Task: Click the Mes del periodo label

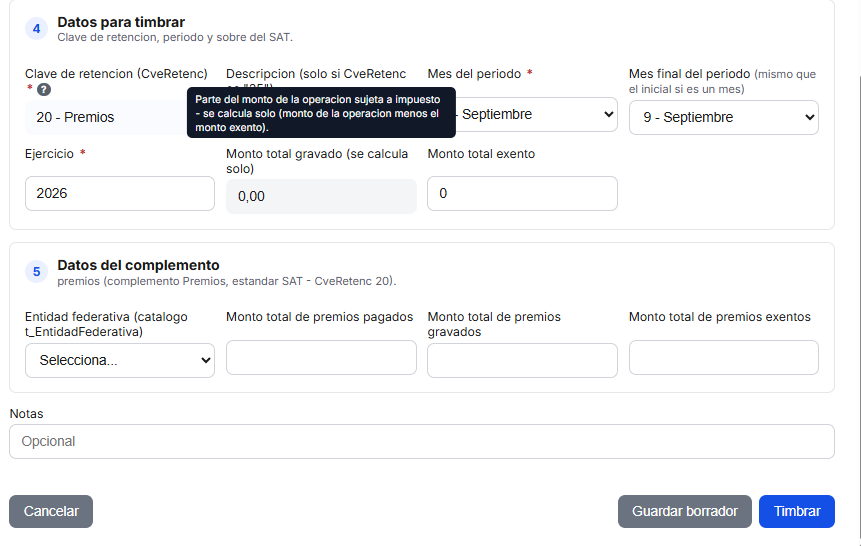Action: 474,74
